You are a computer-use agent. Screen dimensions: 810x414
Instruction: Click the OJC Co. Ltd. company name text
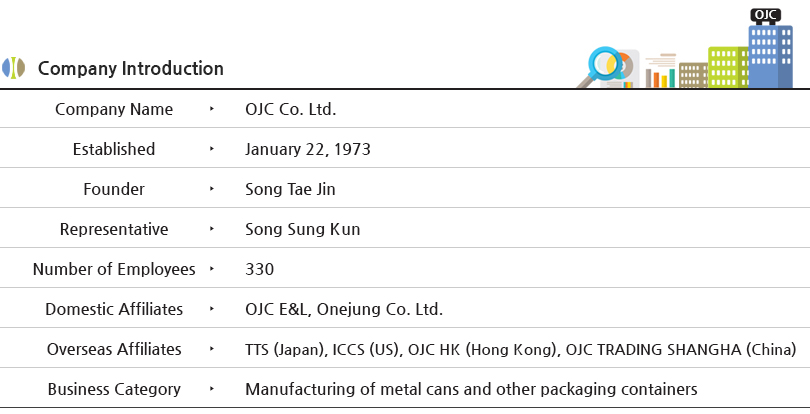click(290, 109)
